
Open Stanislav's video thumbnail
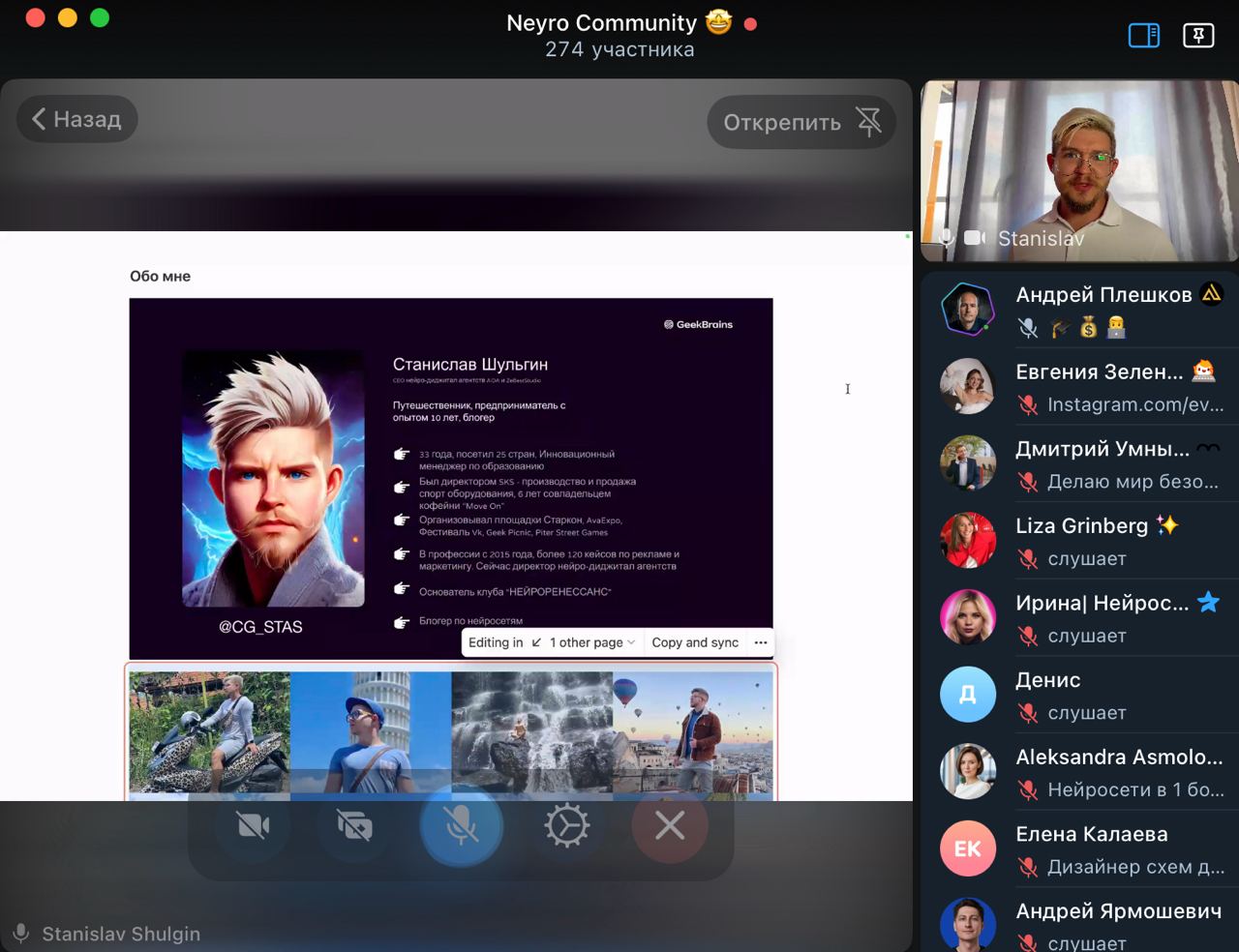click(x=1079, y=171)
